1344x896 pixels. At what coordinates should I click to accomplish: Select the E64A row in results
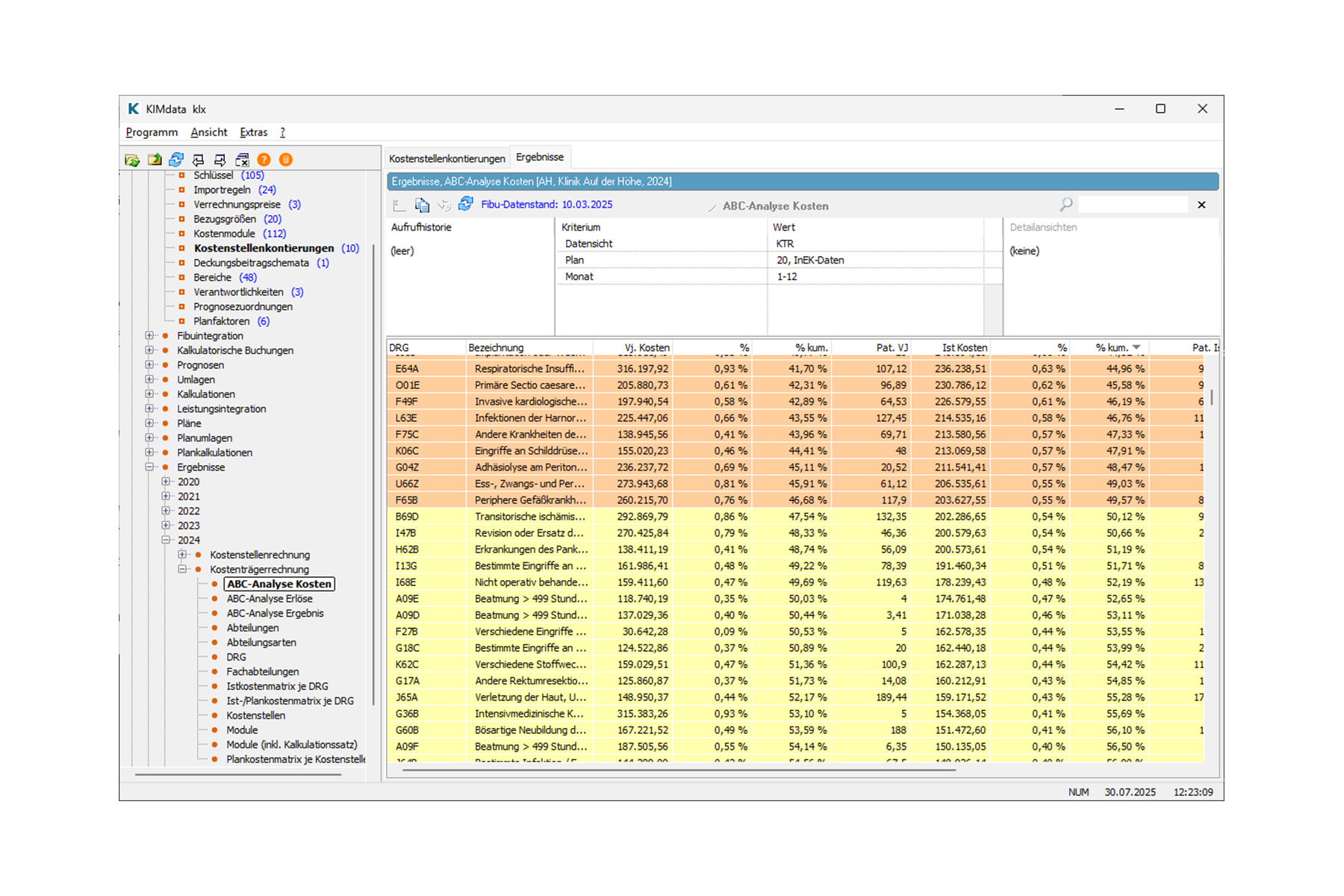[x=795, y=369]
